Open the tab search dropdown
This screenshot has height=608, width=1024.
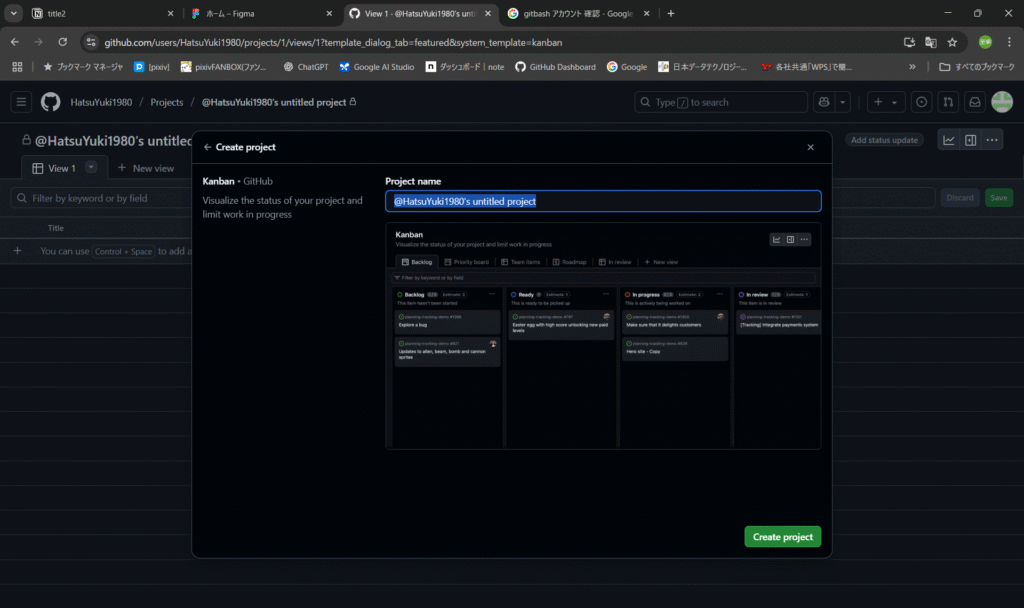pyautogui.click(x=13, y=14)
